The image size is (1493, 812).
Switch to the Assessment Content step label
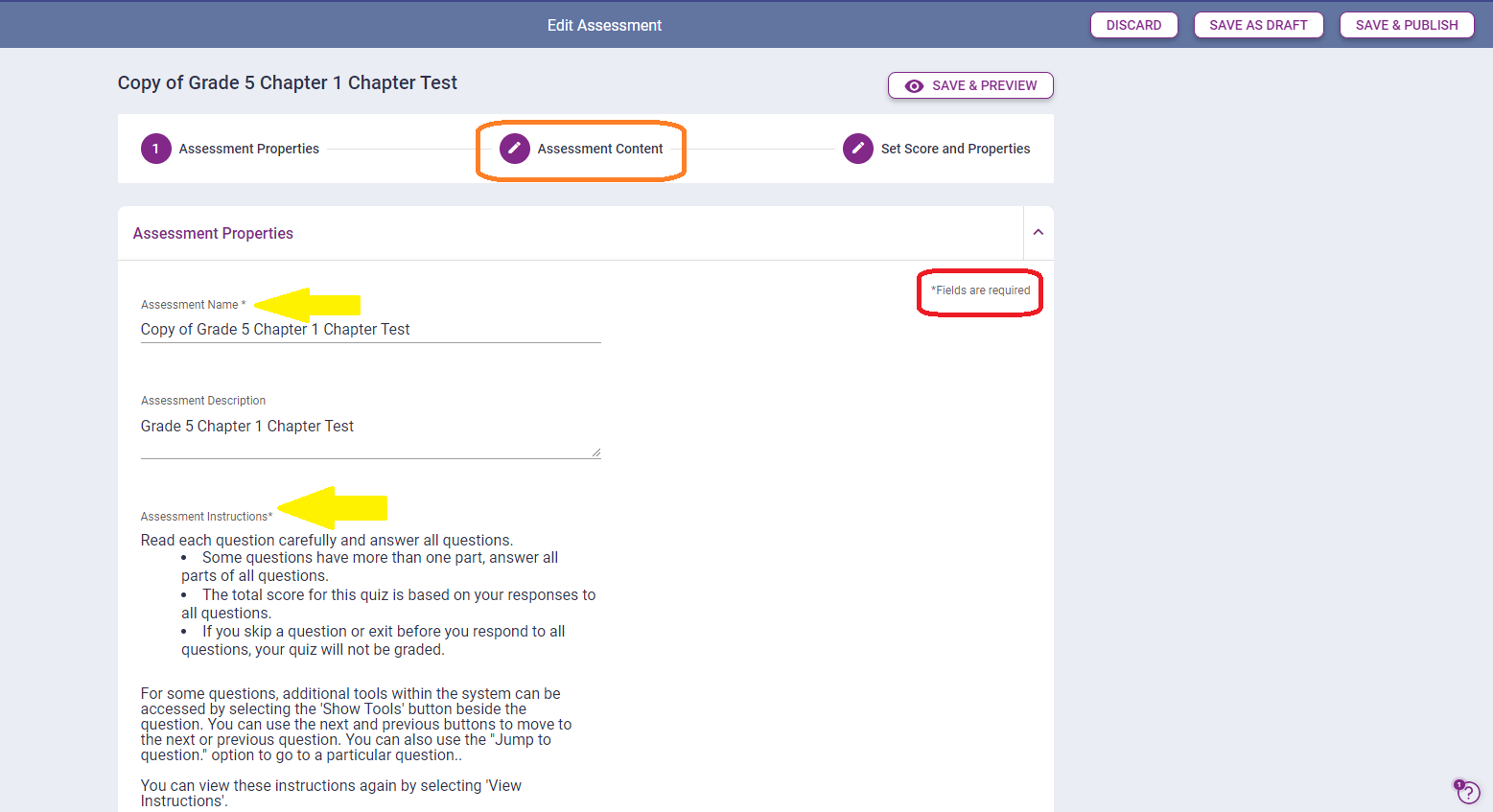coord(599,149)
